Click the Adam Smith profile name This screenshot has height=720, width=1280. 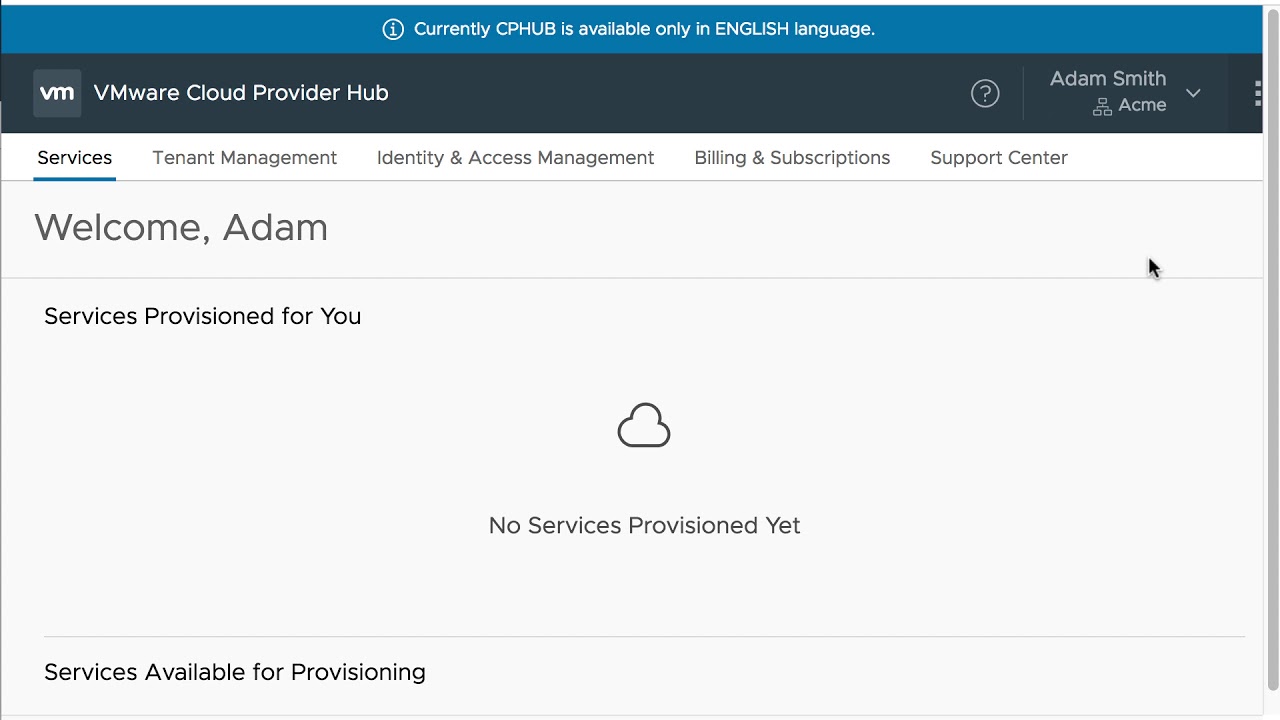[x=1107, y=79]
